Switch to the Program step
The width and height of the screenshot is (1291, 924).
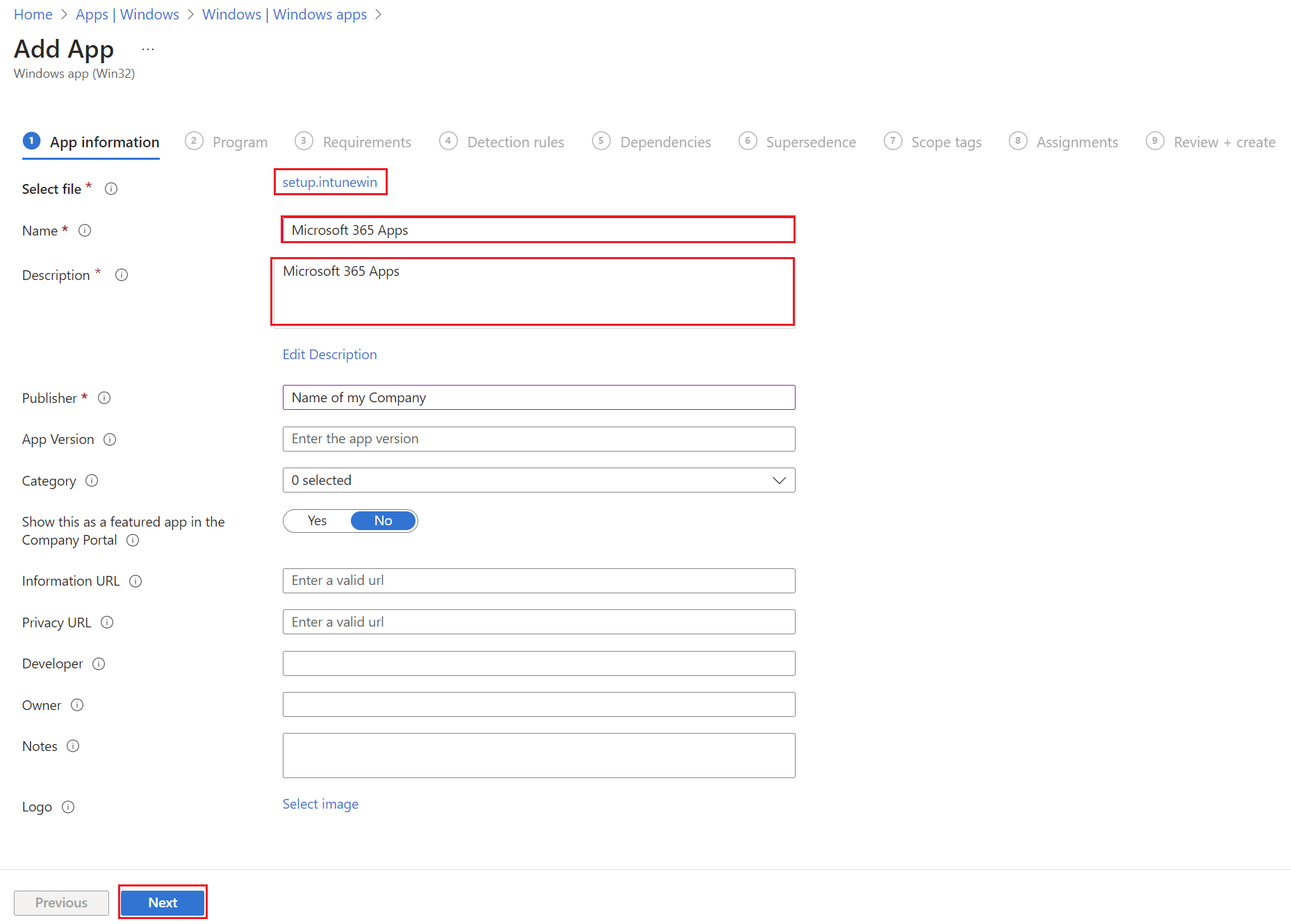[x=240, y=142]
